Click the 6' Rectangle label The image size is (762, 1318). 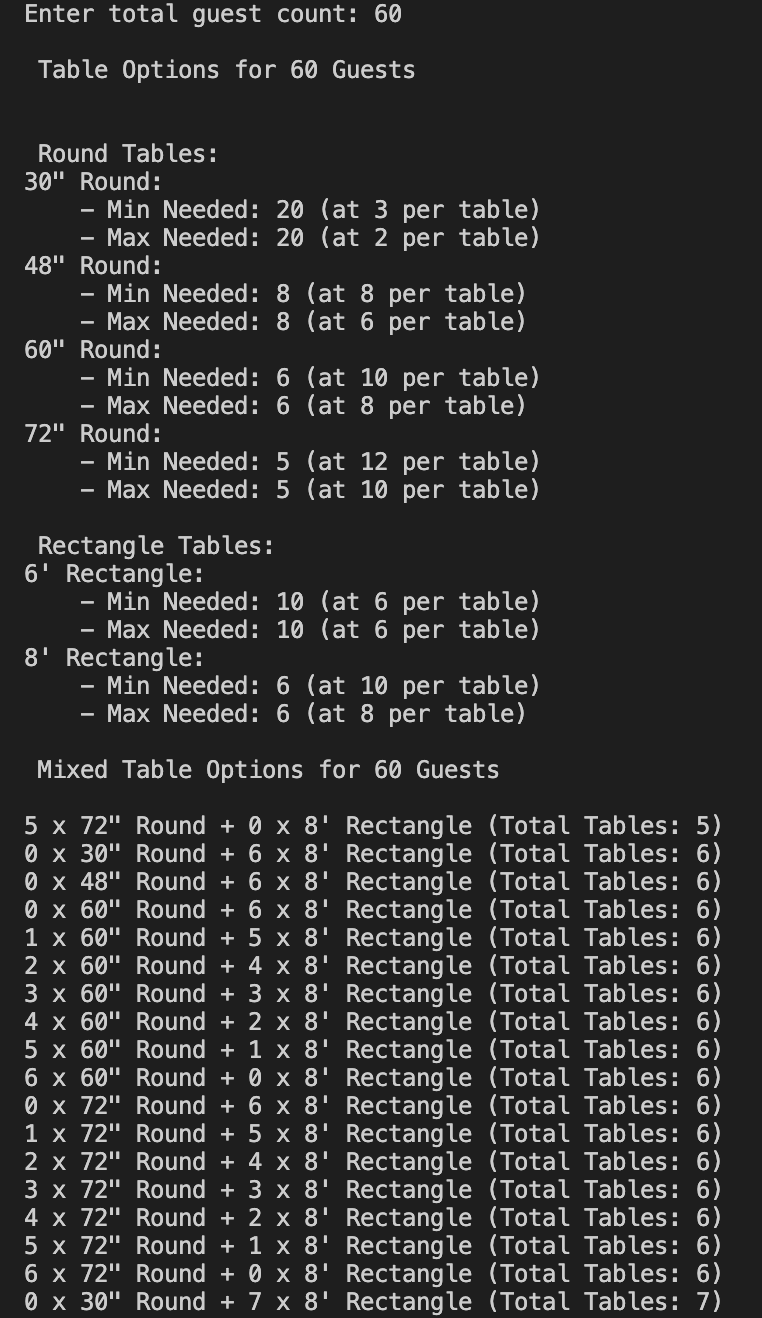(x=114, y=574)
